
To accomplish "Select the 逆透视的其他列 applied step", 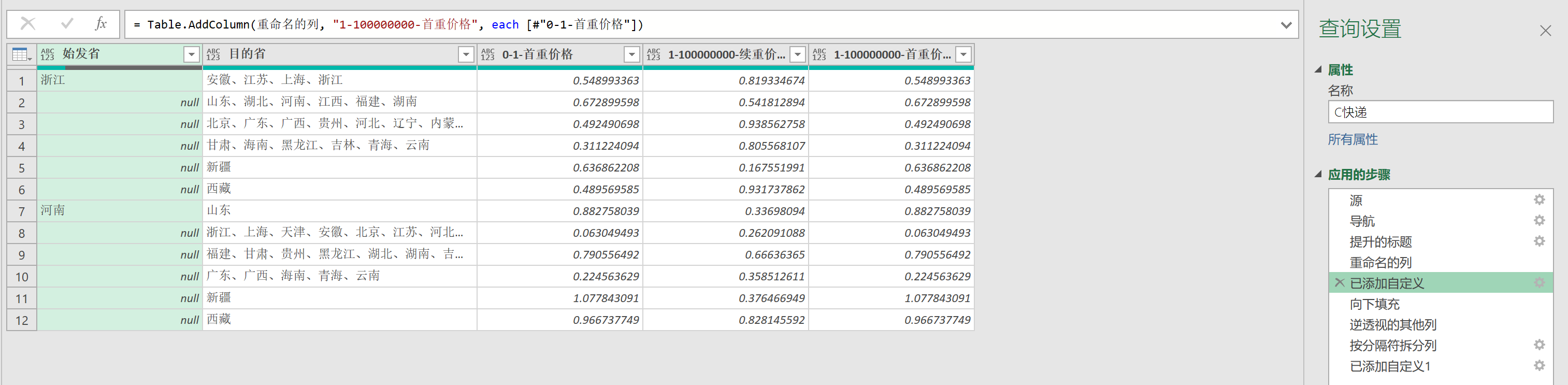I will pyautogui.click(x=1440, y=325).
